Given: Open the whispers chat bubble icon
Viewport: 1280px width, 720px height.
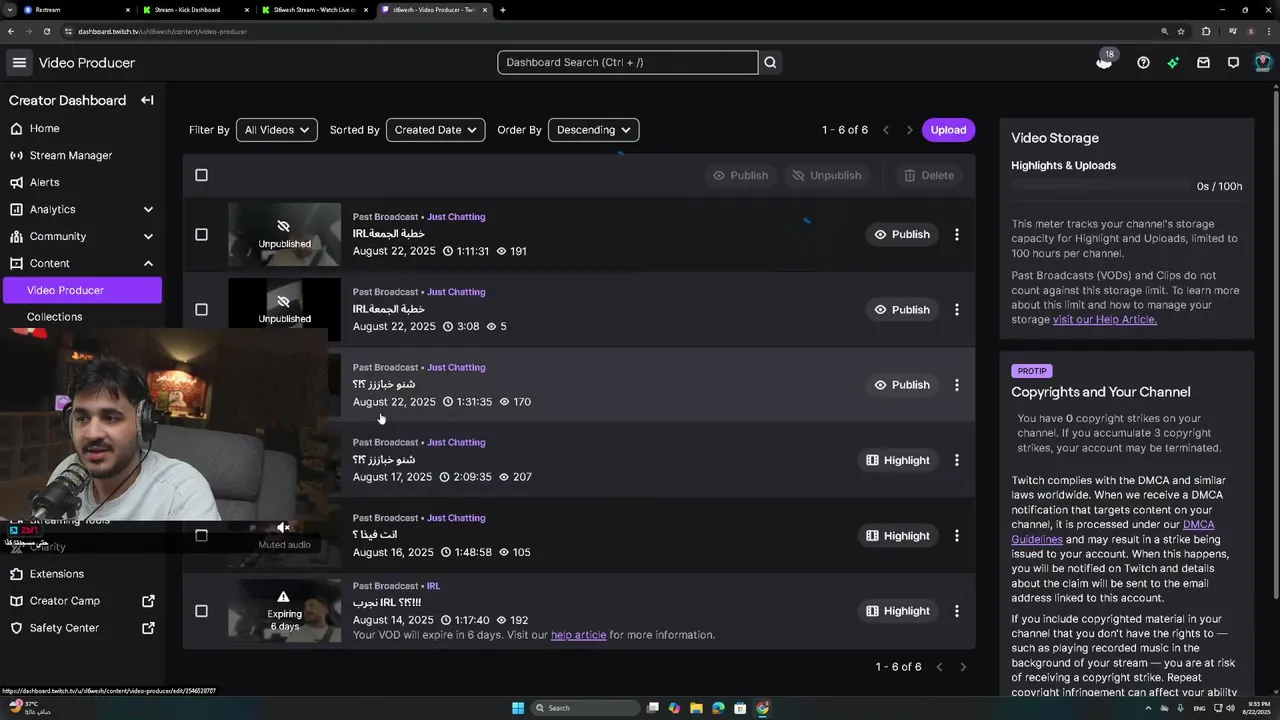Looking at the screenshot, I should (1233, 62).
